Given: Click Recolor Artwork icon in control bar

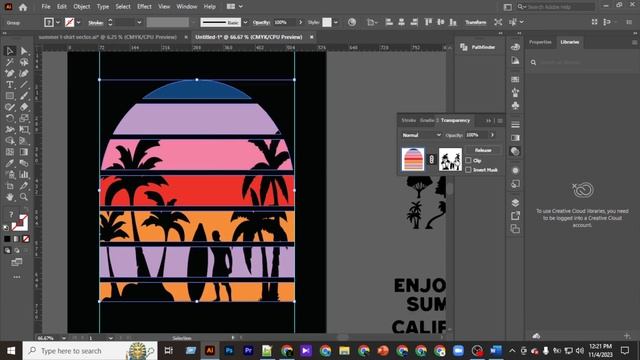Looking at the screenshot, I should pyautogui.click(x=352, y=22).
